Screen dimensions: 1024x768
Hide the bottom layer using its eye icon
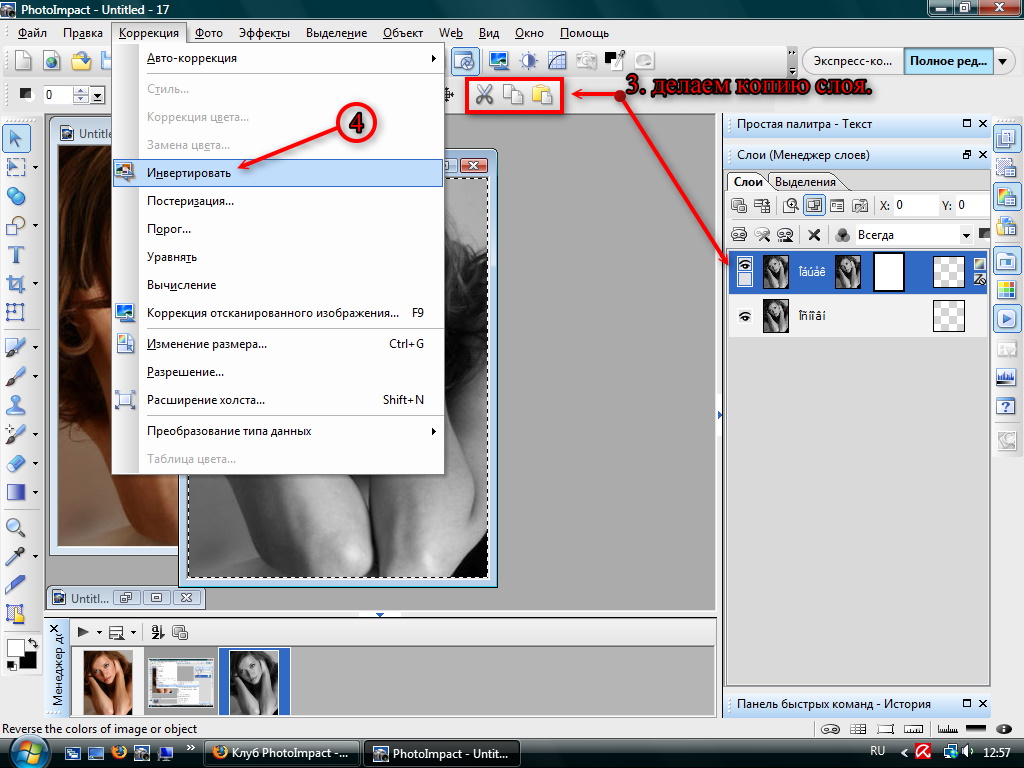point(744,316)
